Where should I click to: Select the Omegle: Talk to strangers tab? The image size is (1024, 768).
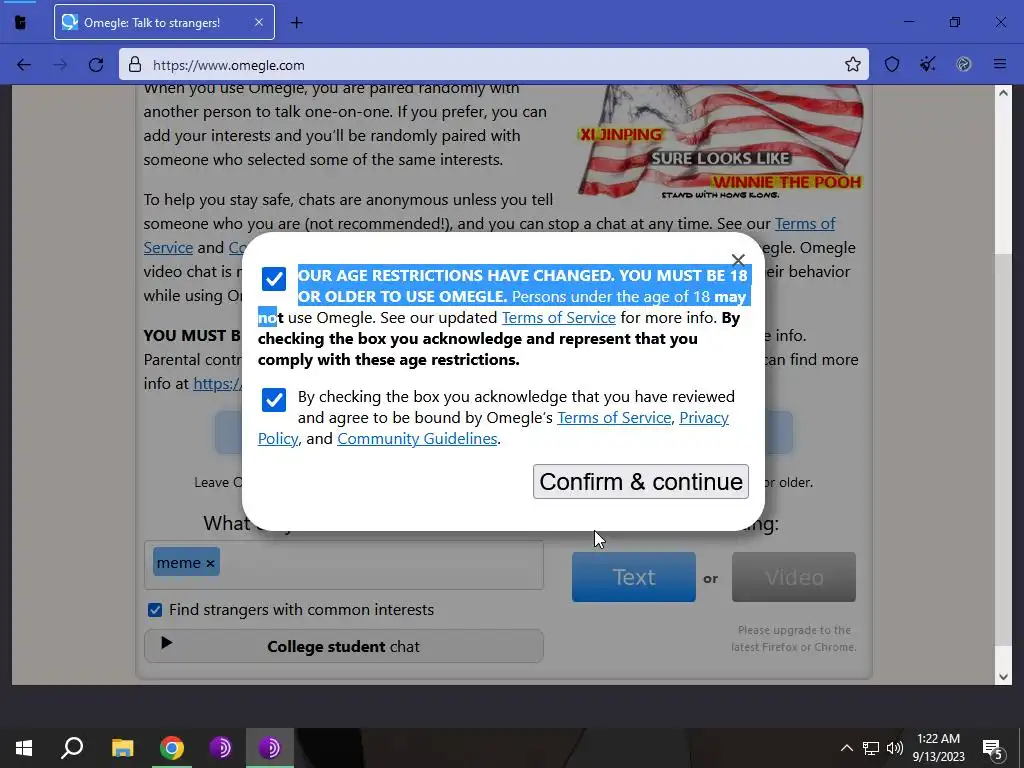click(165, 22)
